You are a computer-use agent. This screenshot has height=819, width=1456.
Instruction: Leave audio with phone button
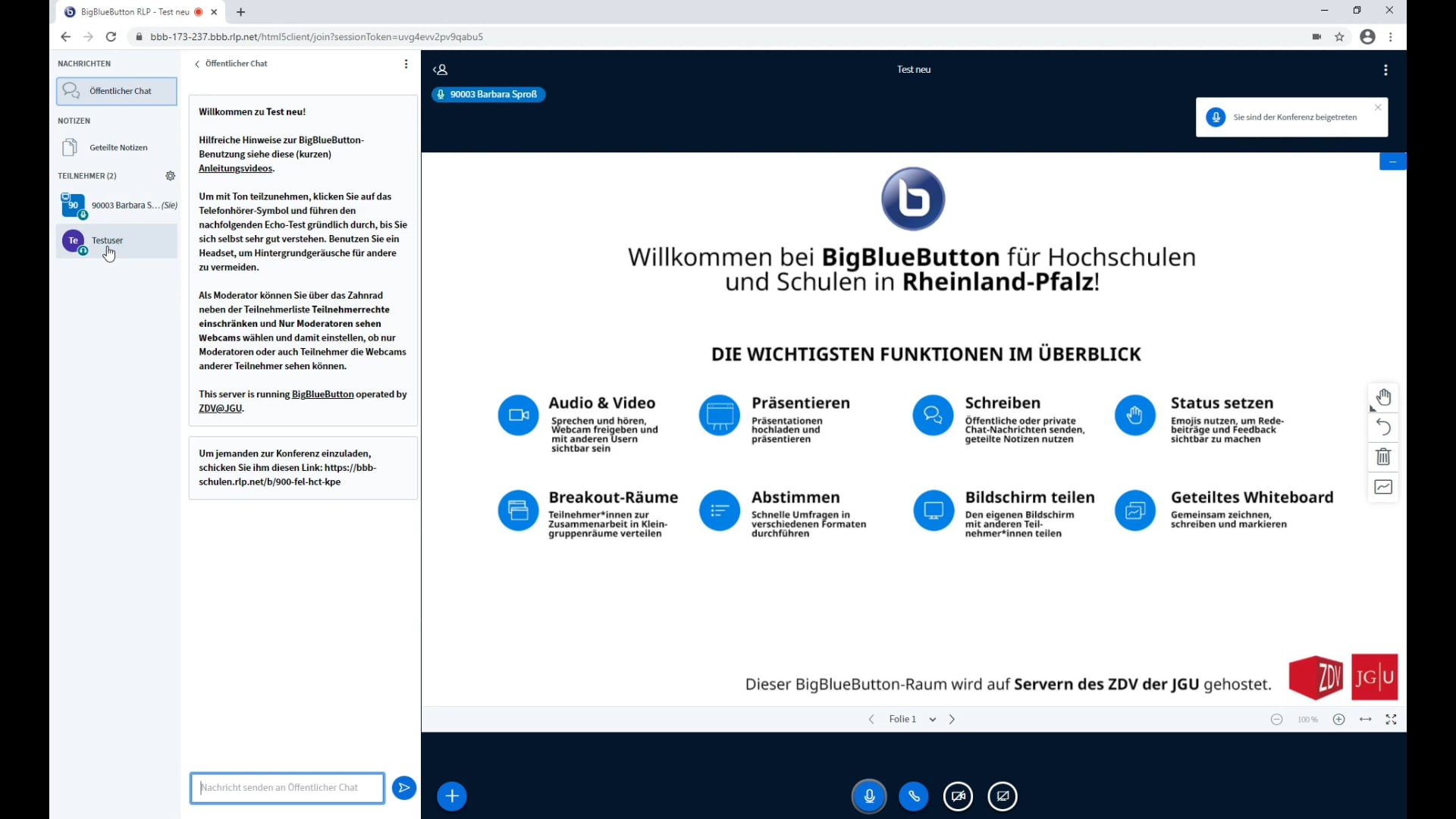point(914,796)
